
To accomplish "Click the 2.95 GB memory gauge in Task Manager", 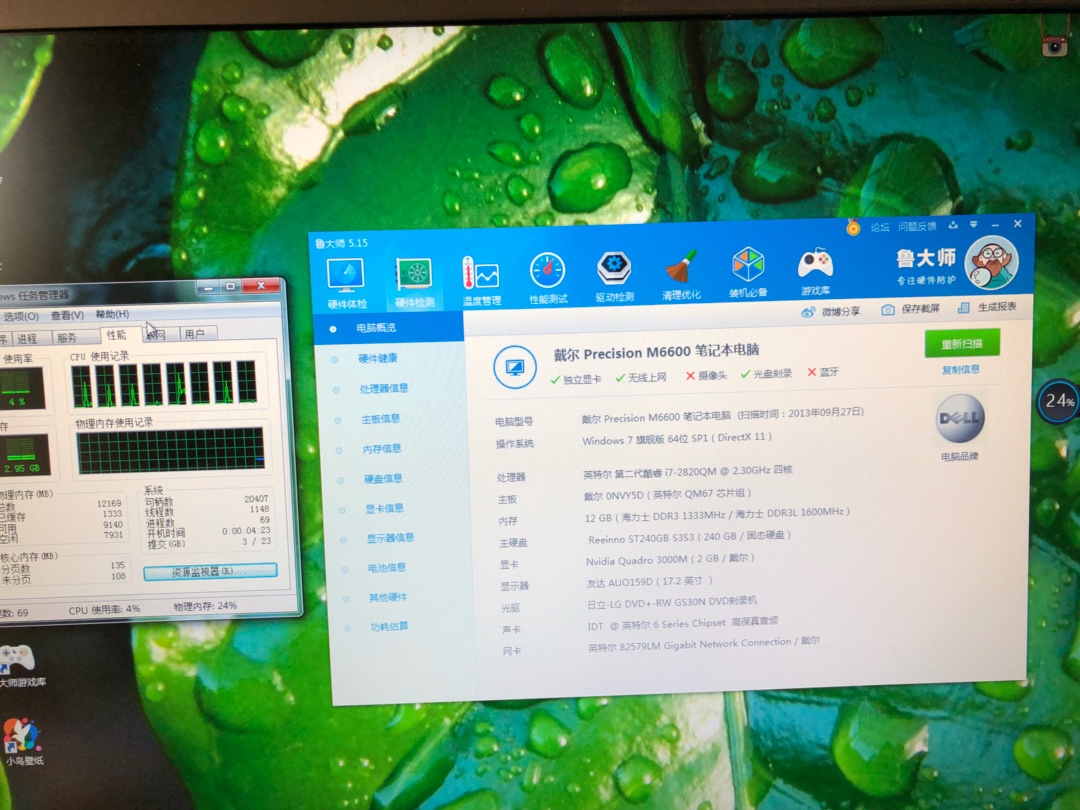I will coord(24,455).
